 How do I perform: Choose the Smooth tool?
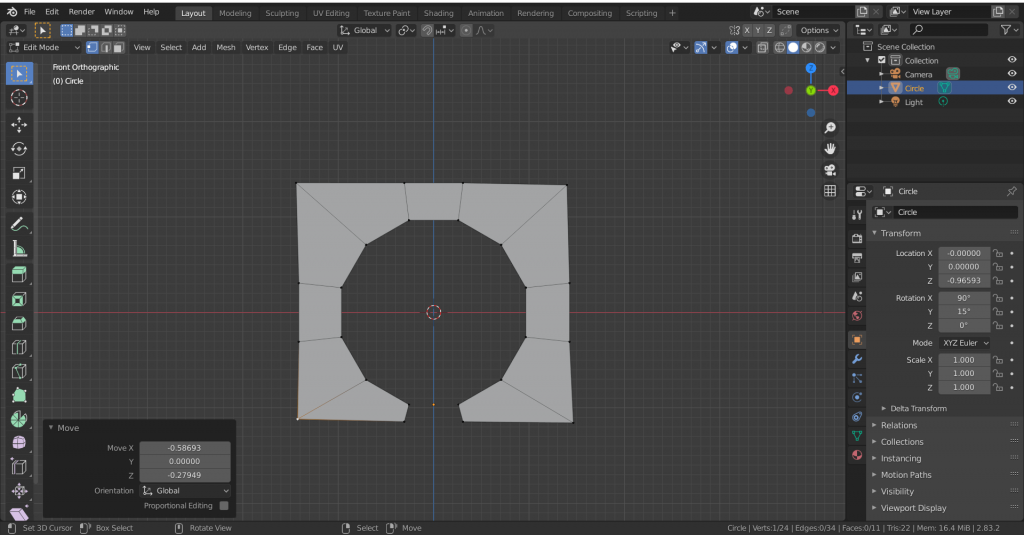(19, 443)
